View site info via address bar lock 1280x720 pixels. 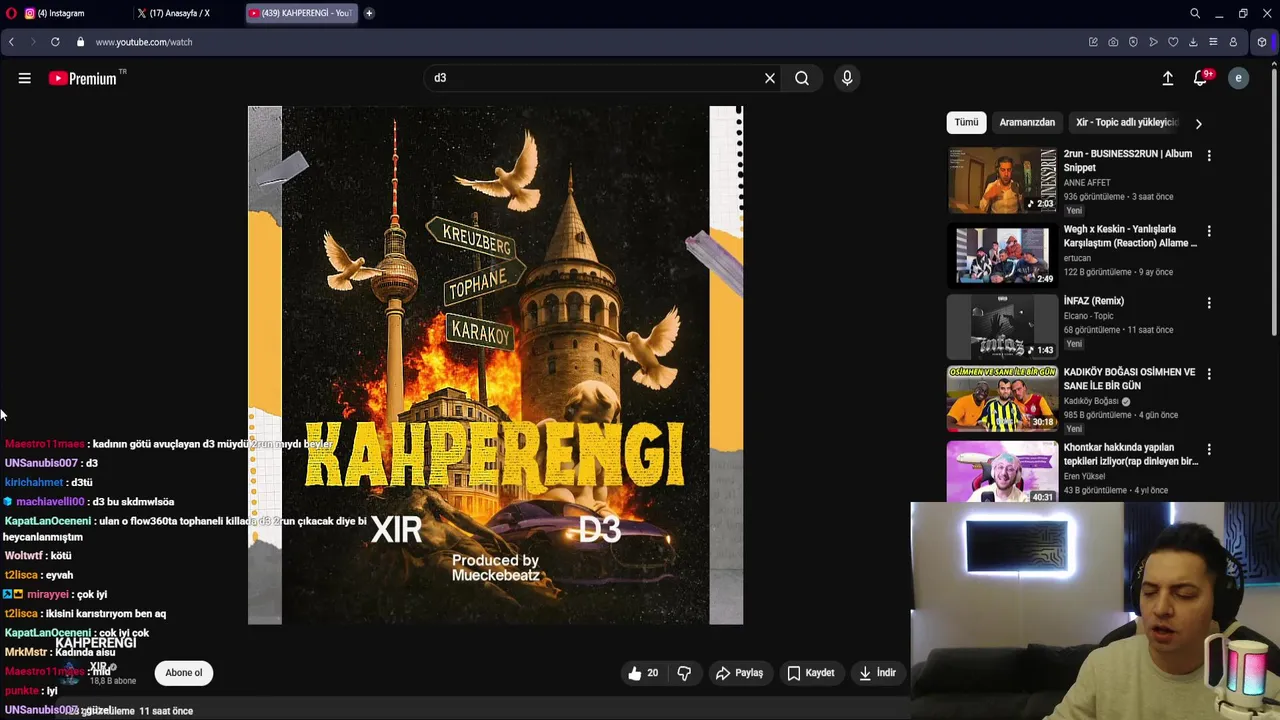coord(80,42)
